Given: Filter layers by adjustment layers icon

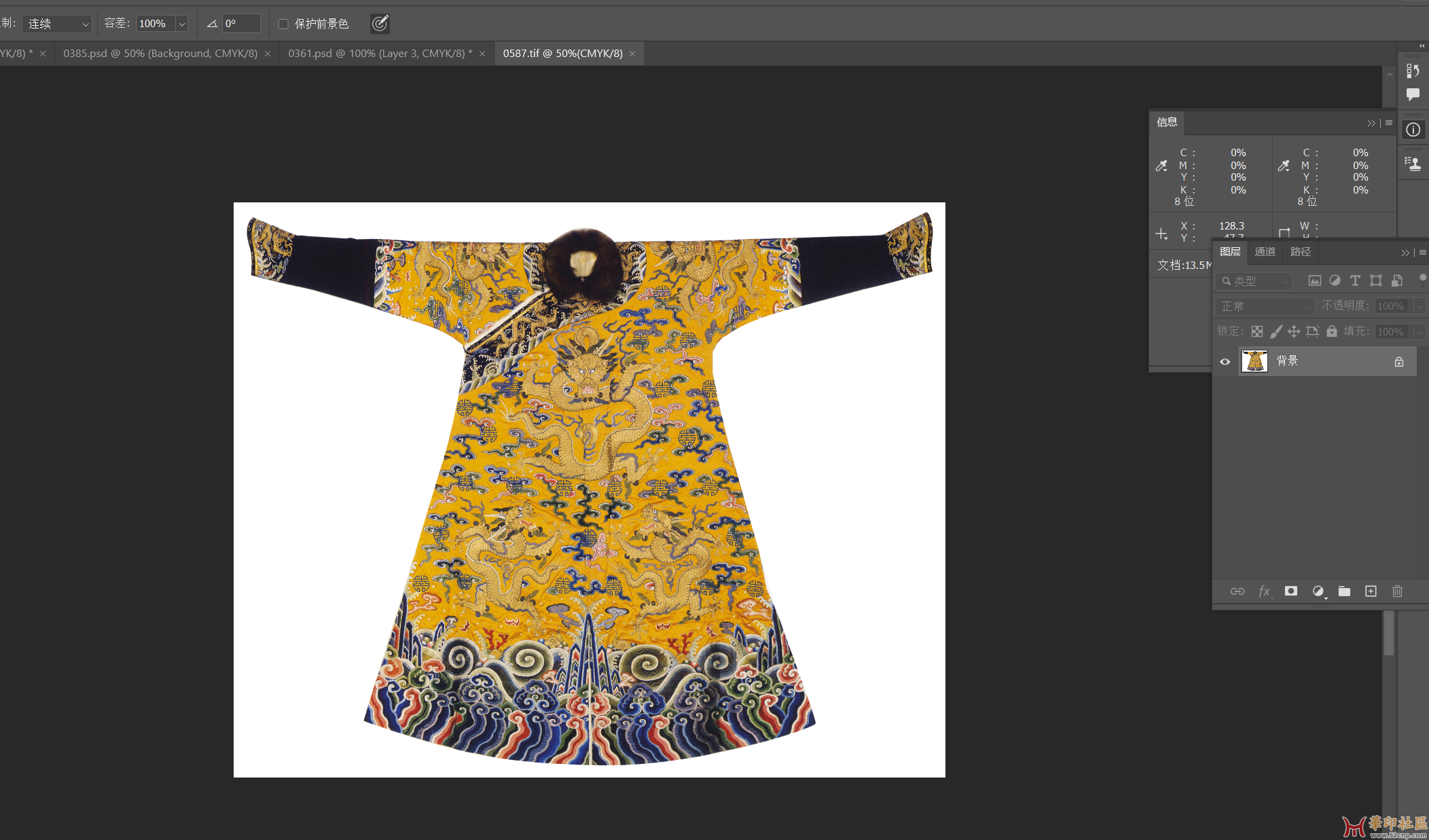Looking at the screenshot, I should coord(1335,280).
